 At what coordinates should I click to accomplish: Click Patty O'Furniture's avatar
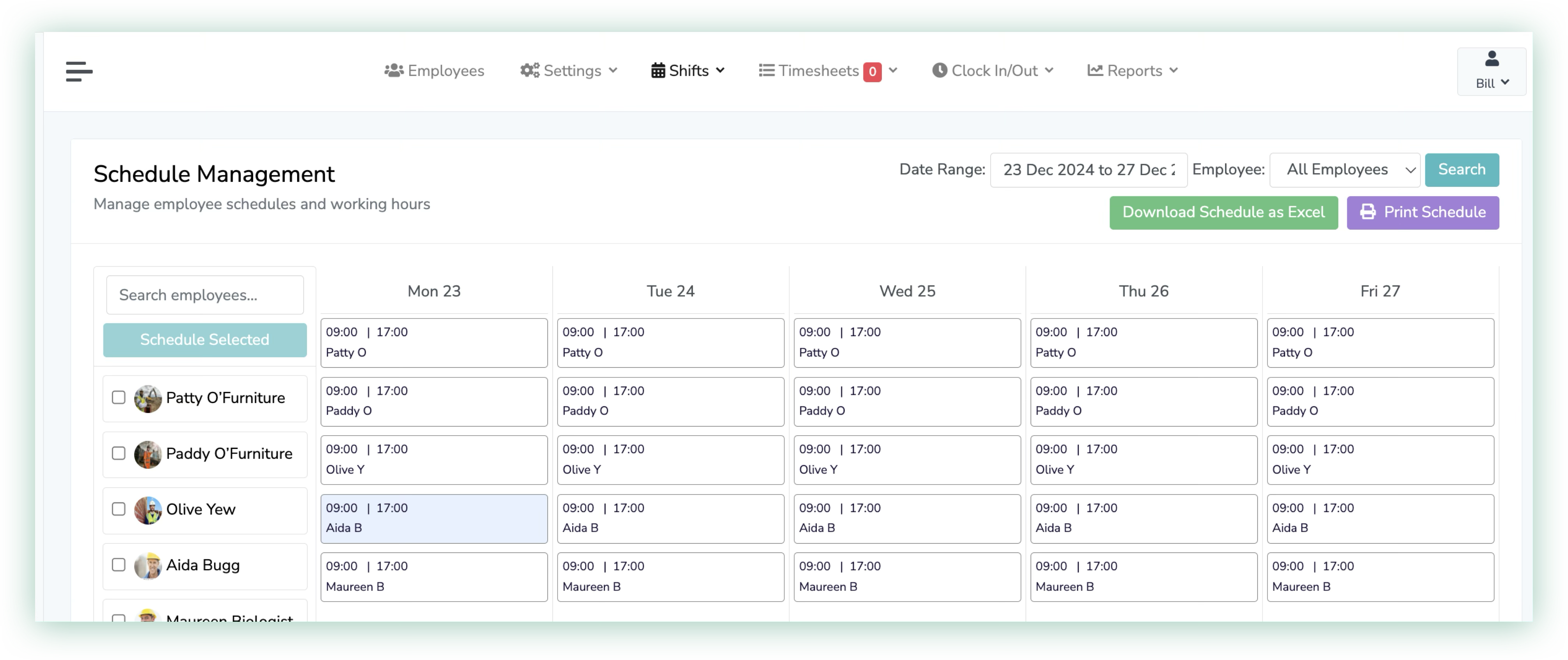click(x=147, y=398)
